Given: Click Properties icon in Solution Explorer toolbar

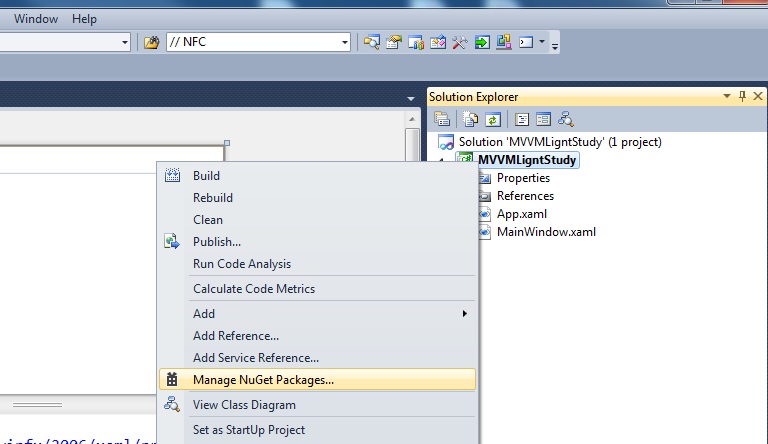Looking at the screenshot, I should point(441,119).
